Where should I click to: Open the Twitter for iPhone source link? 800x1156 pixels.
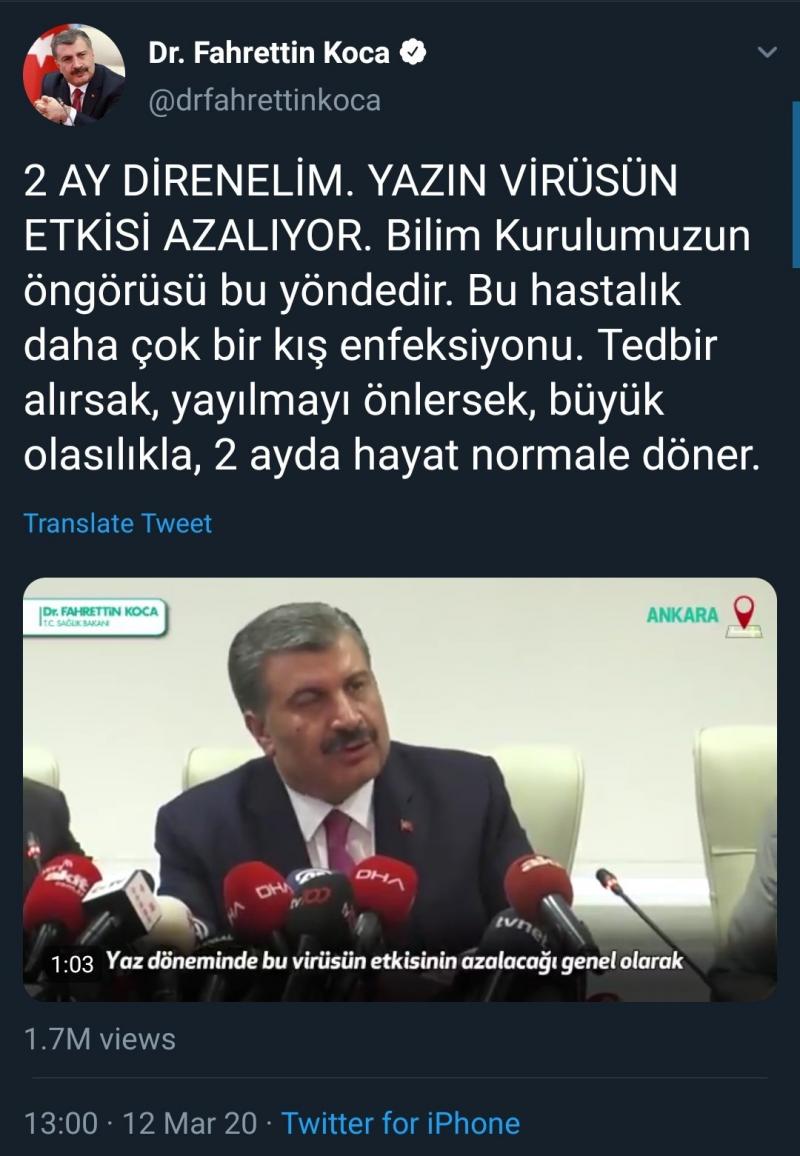(400, 1123)
